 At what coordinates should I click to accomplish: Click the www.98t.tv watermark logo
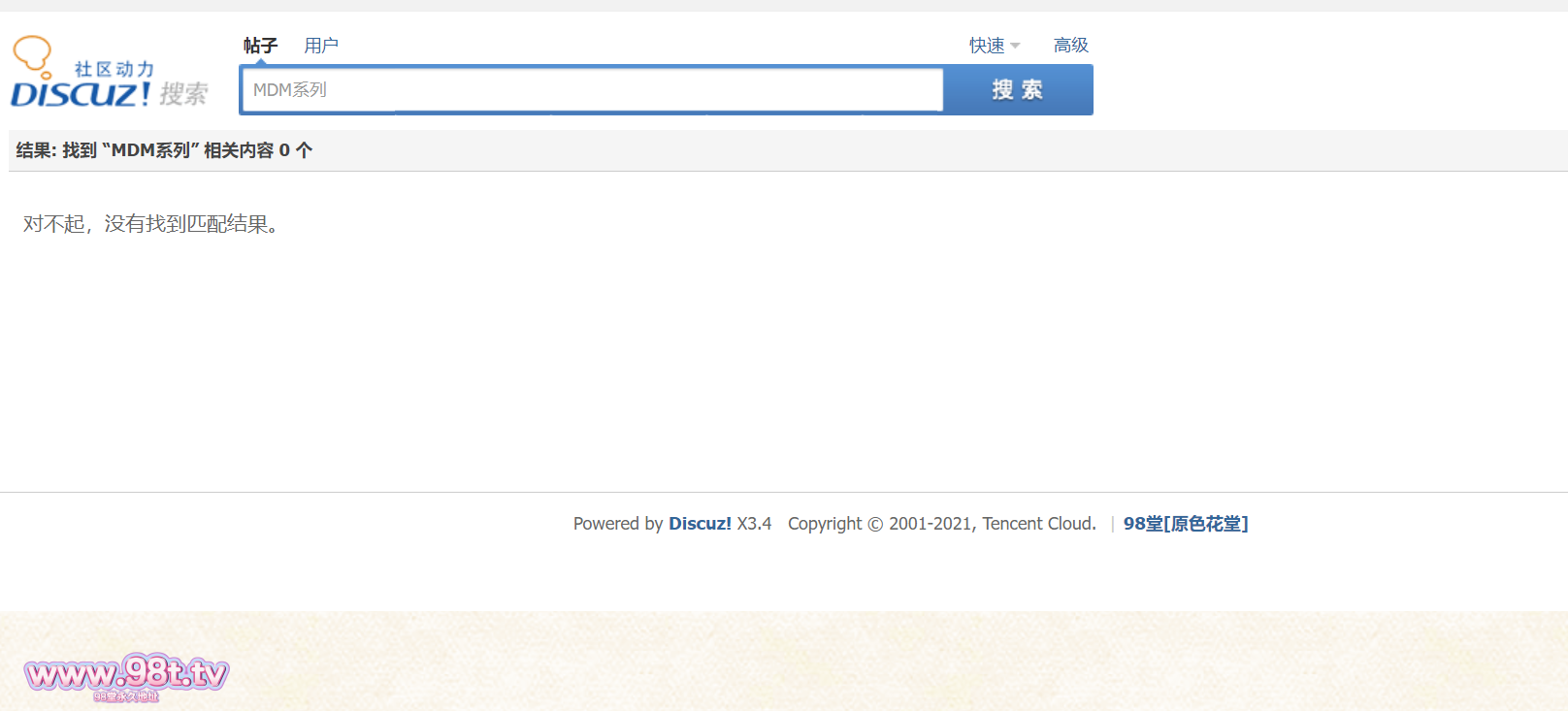point(126,676)
